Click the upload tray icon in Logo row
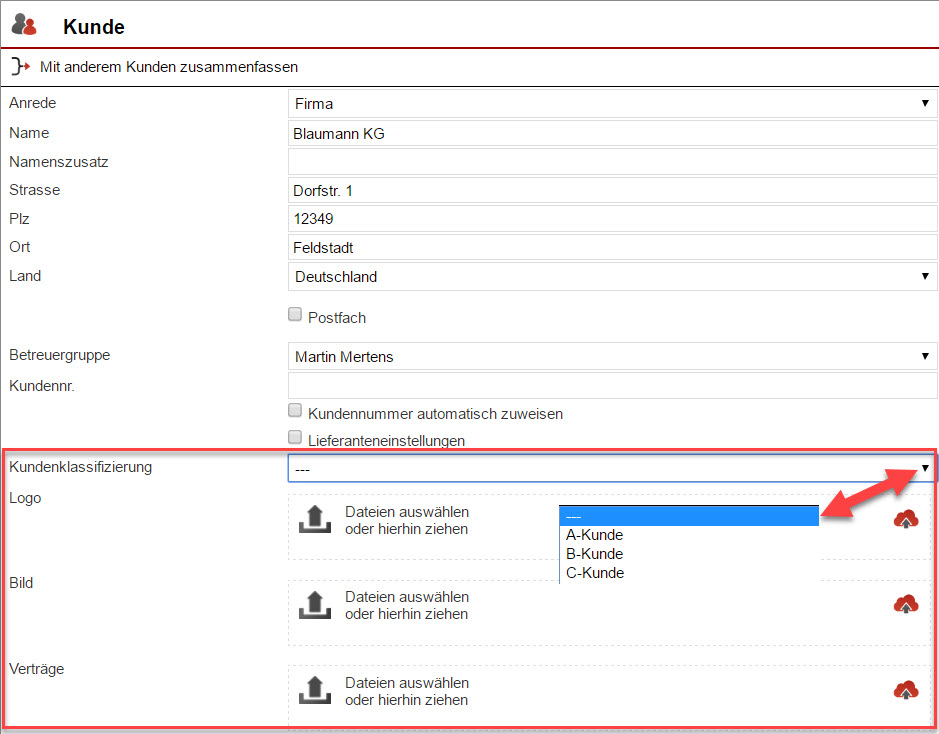939x734 pixels. (316, 520)
